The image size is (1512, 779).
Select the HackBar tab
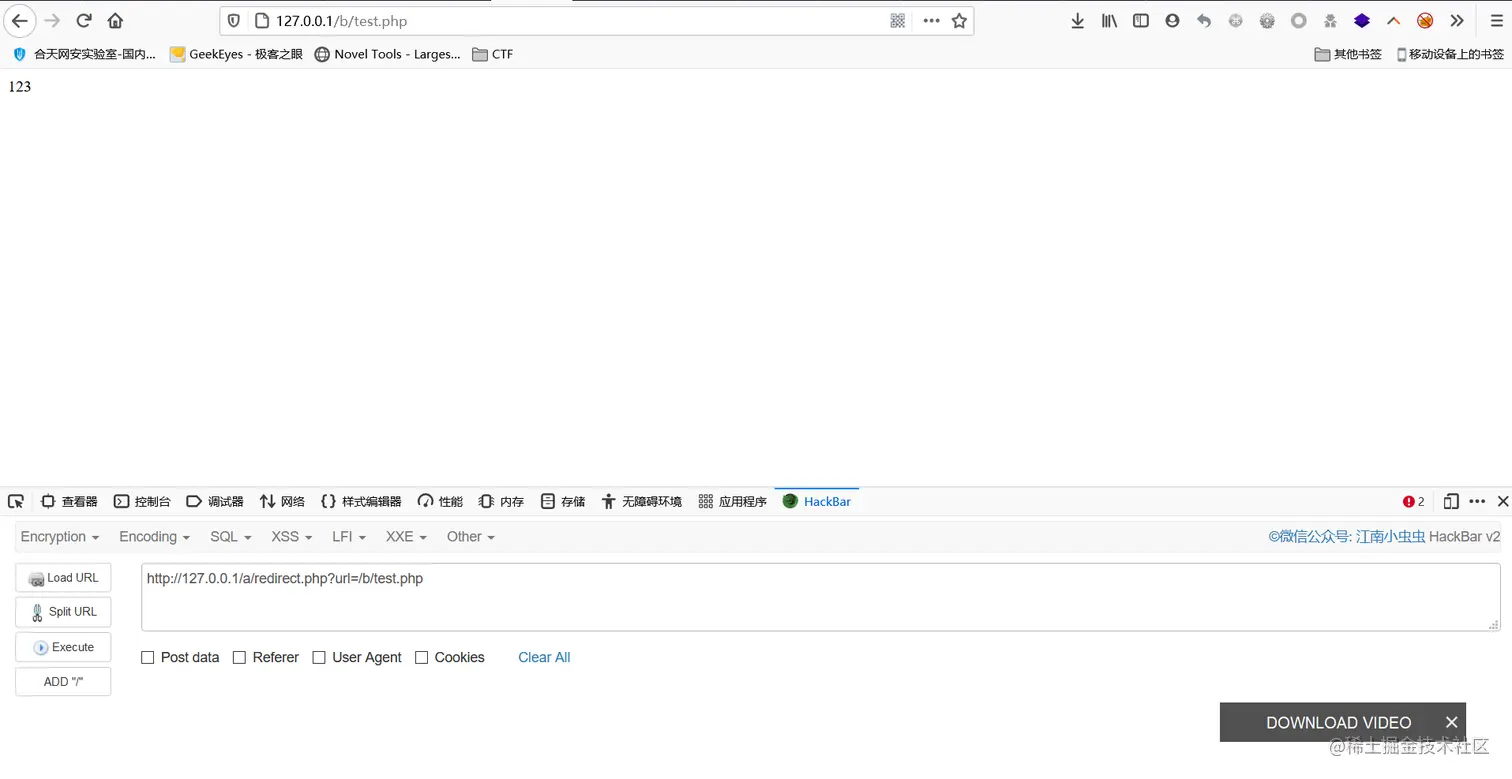coord(817,501)
